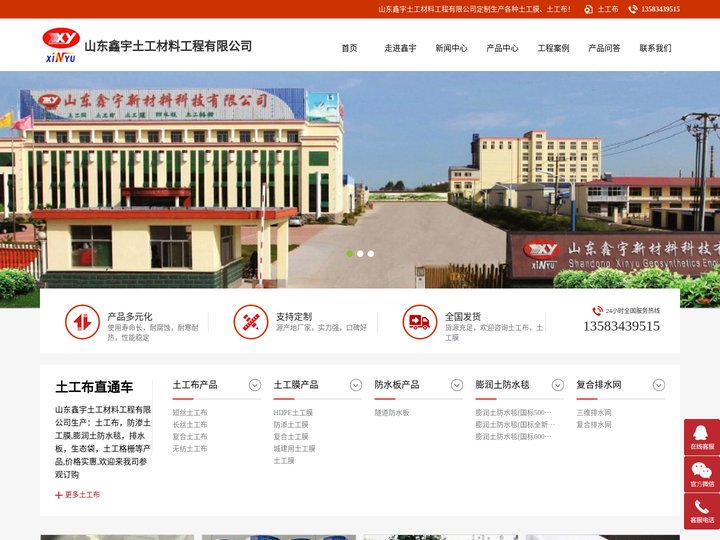
Task: Click company name 山东鑫宇土工材料工程有限公司 header text
Action: [168, 46]
